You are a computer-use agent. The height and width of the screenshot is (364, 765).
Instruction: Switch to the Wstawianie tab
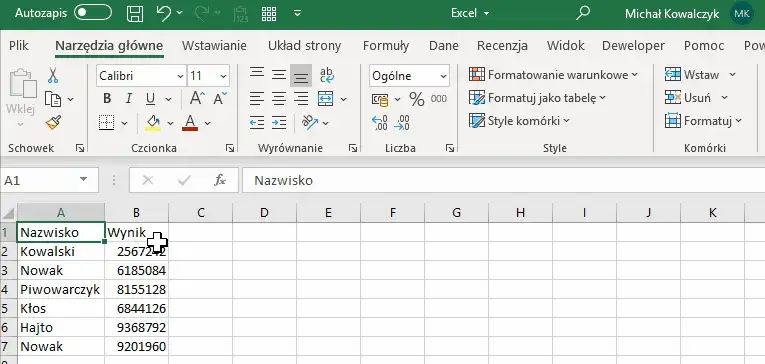pos(214,46)
